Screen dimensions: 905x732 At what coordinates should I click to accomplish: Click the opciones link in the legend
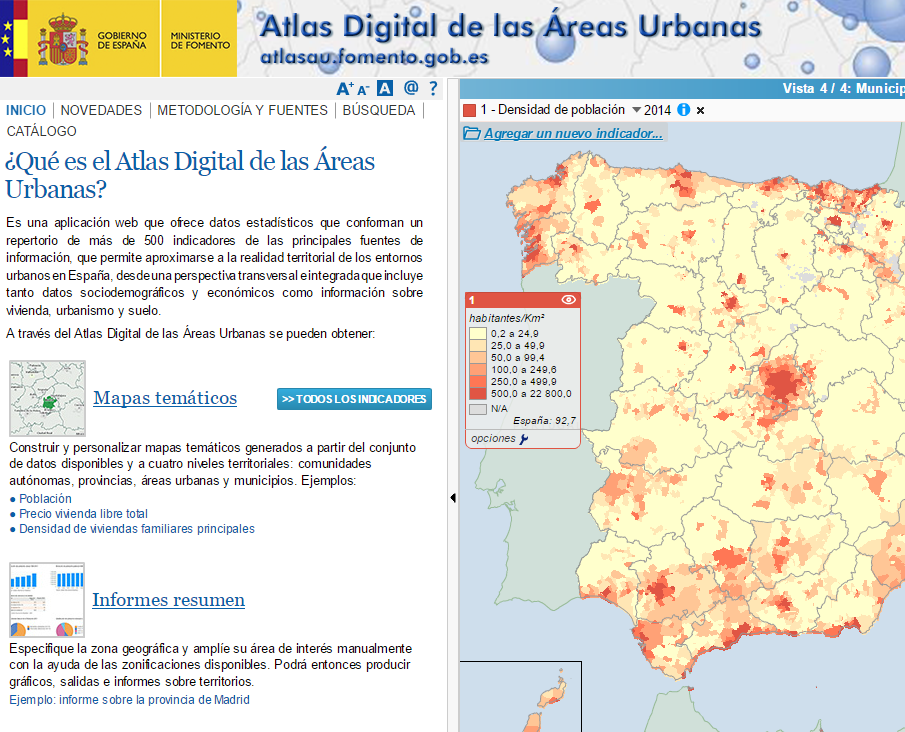pyautogui.click(x=493, y=438)
